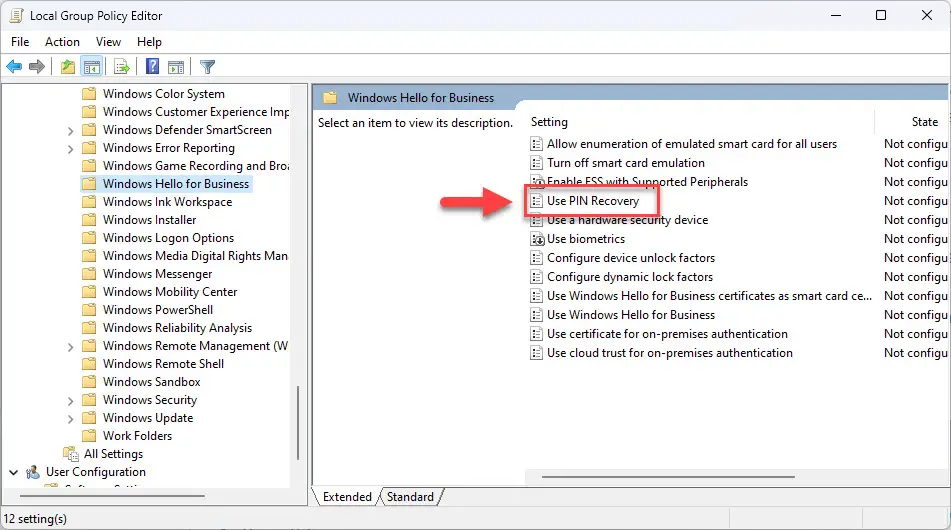
Task: Click the Local Group Policy Editor title icon
Action: (16, 15)
